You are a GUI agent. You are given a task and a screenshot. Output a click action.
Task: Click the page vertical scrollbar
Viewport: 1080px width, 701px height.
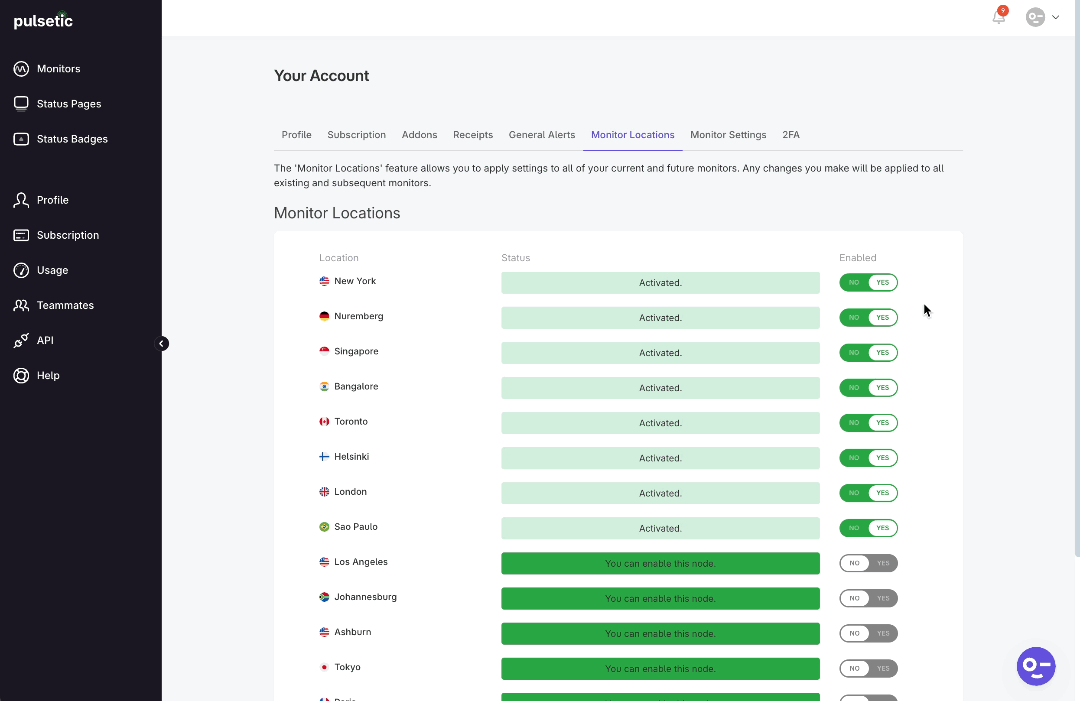(x=1077, y=279)
